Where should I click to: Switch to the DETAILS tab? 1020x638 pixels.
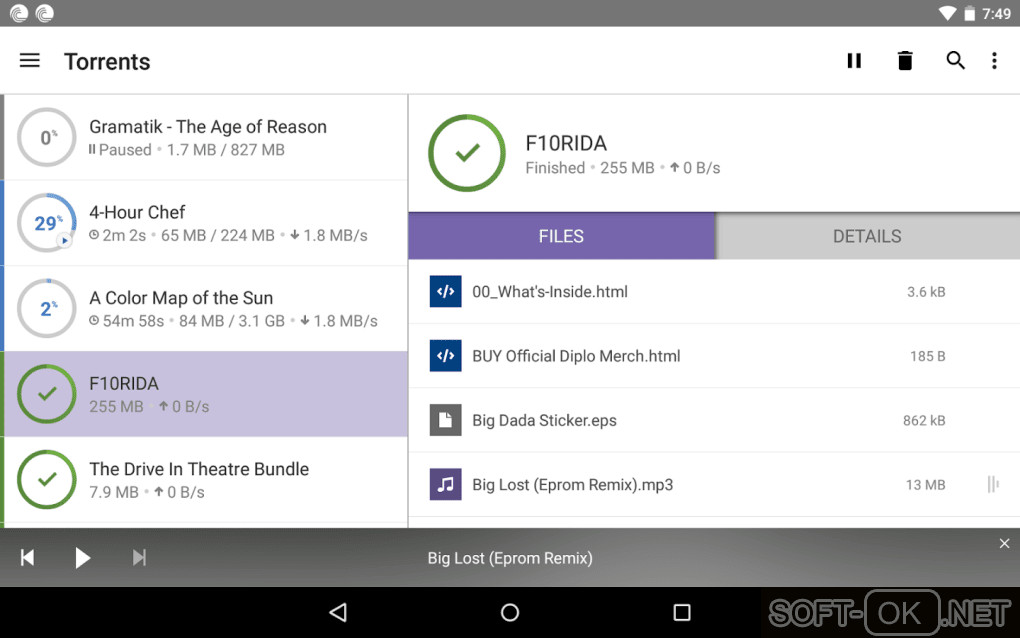[x=867, y=236]
